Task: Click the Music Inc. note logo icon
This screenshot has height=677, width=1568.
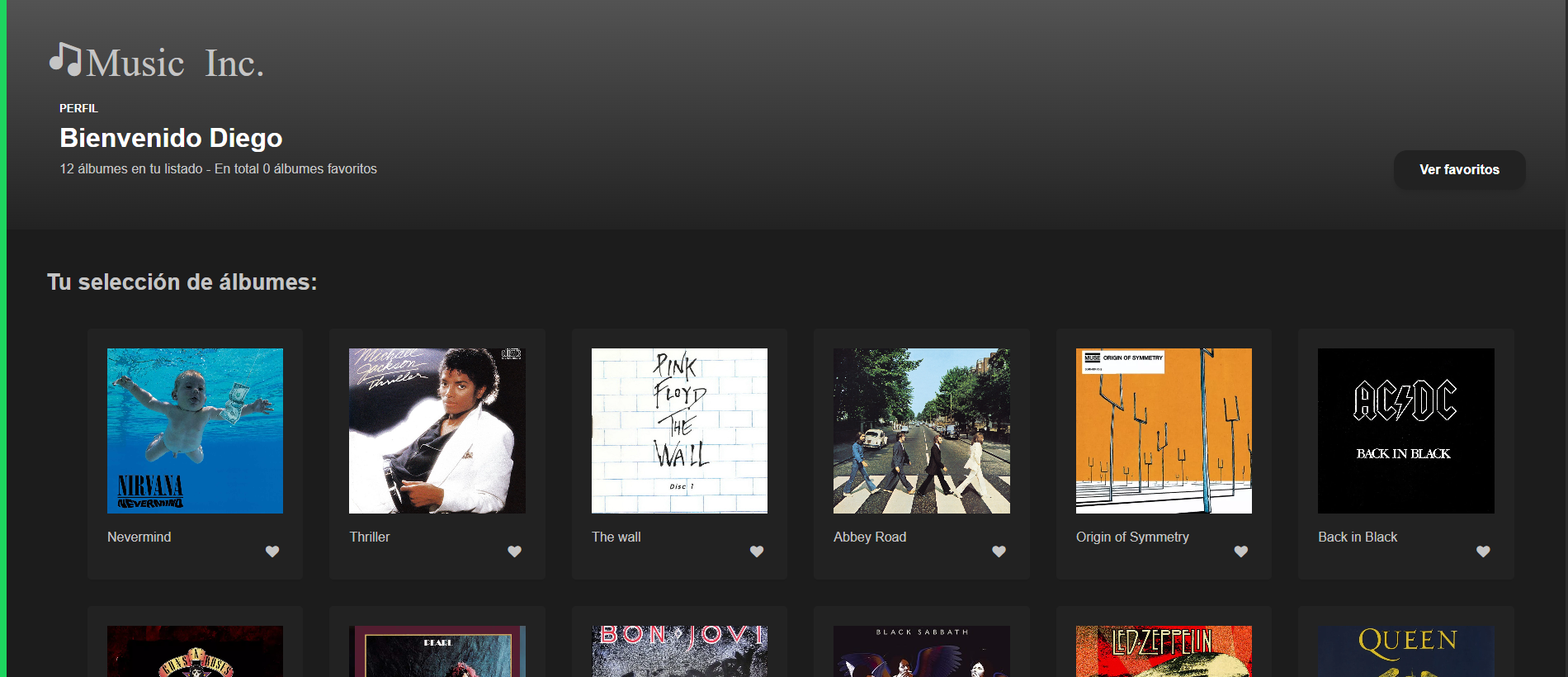Action: click(66, 59)
